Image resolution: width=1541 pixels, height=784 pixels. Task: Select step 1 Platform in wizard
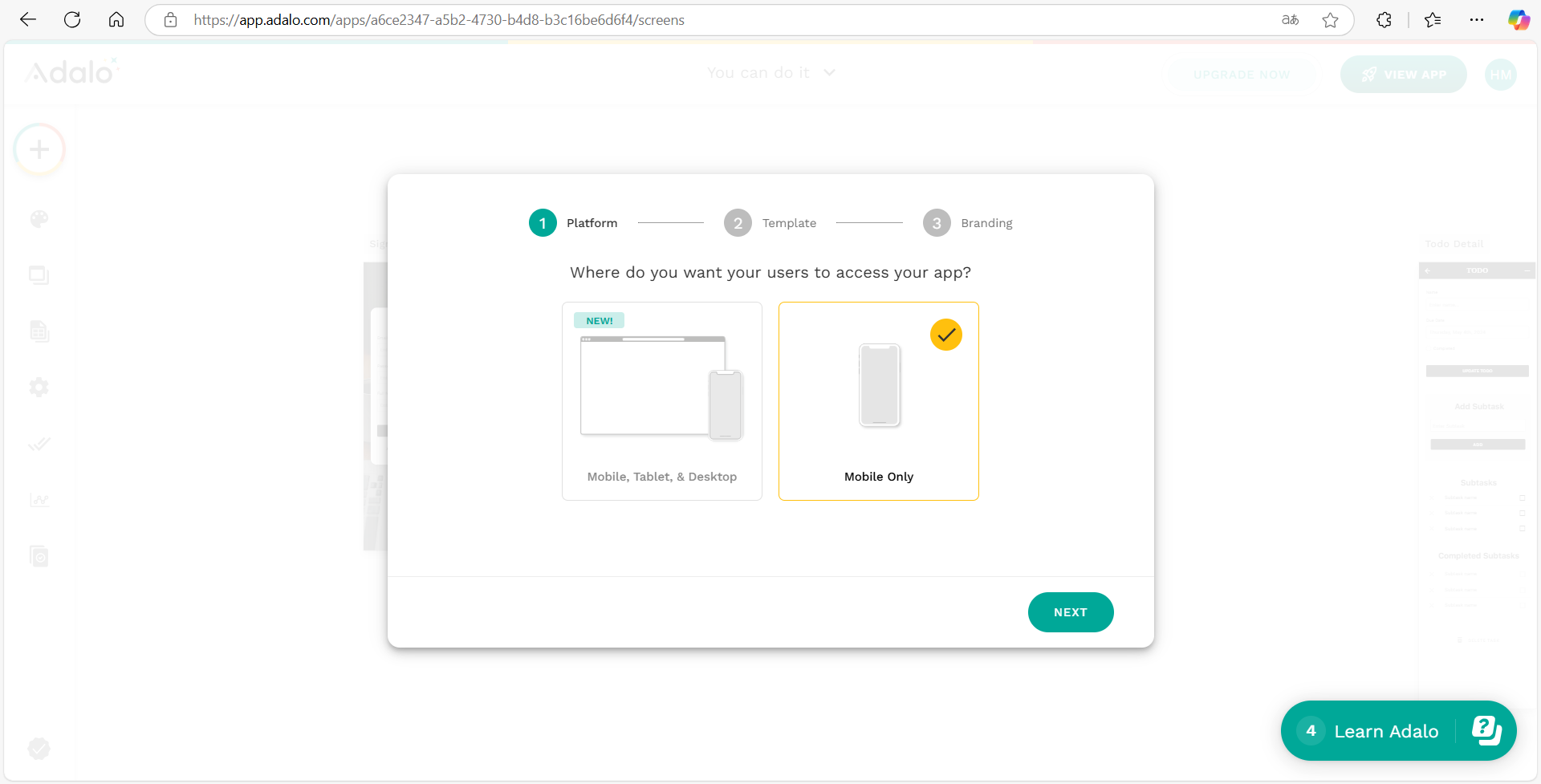point(573,223)
